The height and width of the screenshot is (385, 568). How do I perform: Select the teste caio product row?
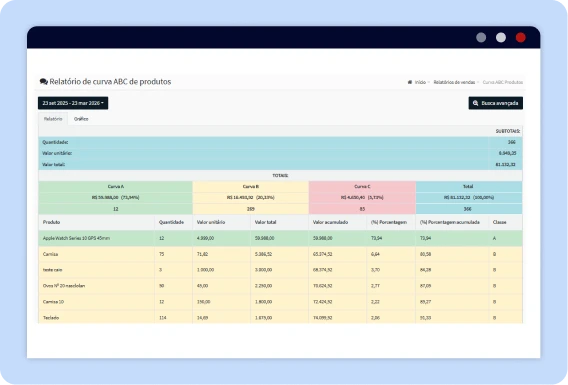(280, 270)
